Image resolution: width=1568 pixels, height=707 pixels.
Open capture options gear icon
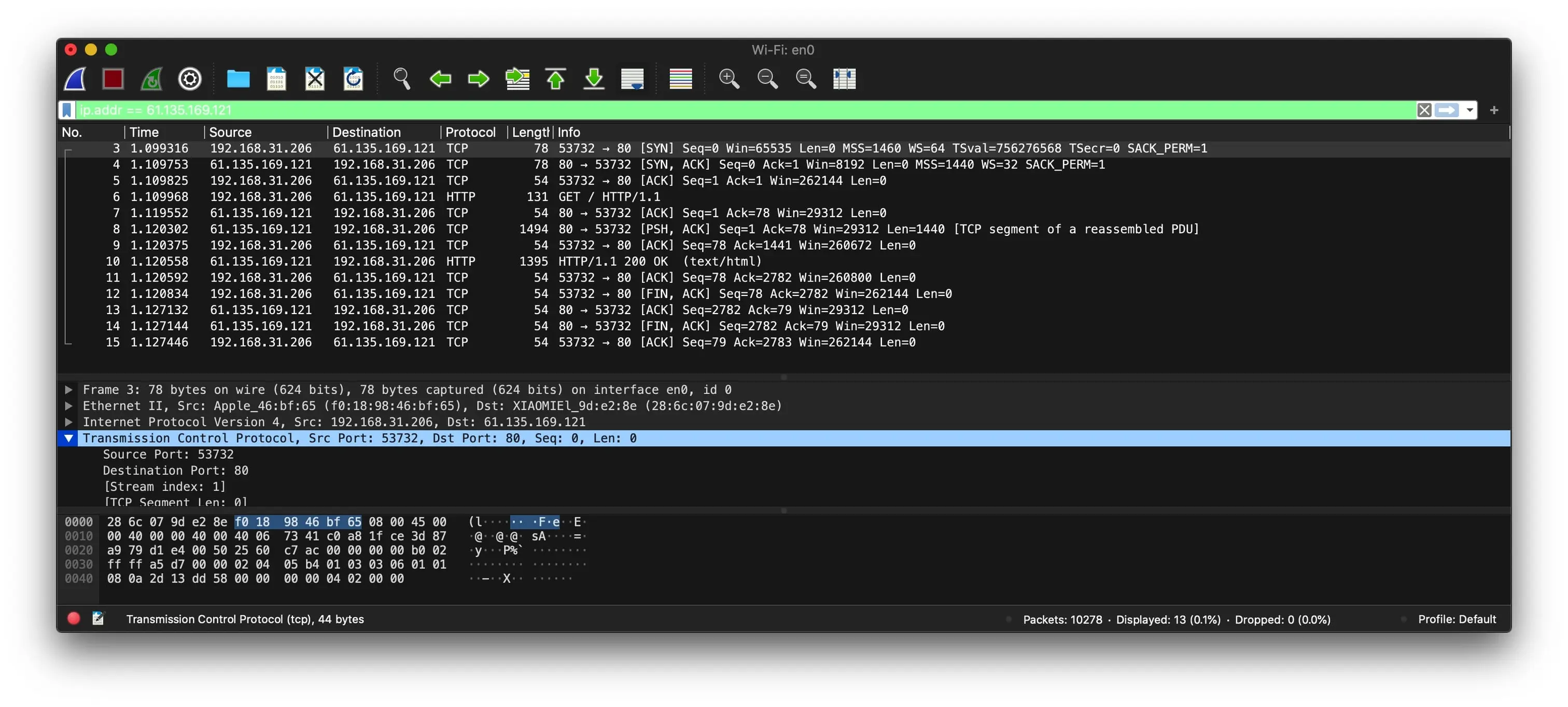pyautogui.click(x=190, y=78)
